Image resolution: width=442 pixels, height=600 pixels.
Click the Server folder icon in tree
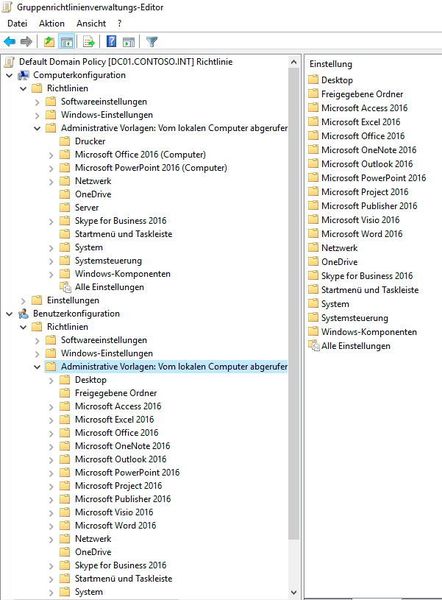coord(65,207)
